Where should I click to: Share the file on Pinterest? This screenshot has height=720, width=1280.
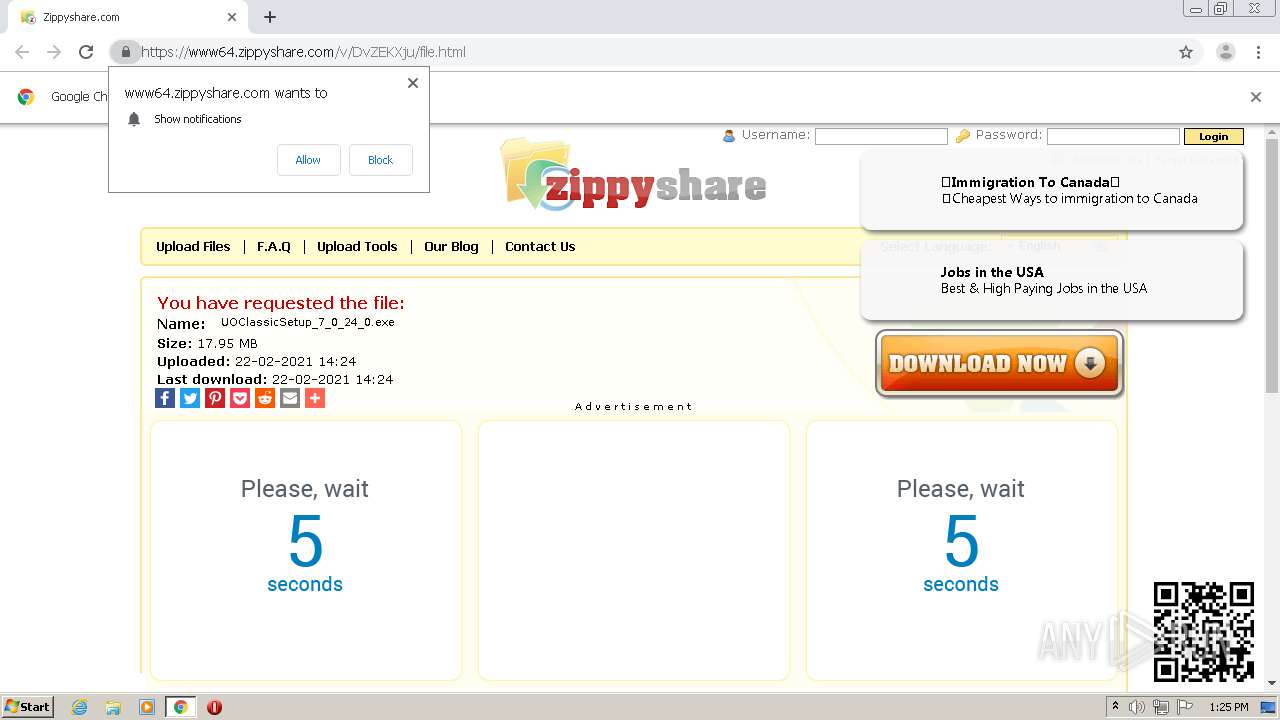[215, 398]
